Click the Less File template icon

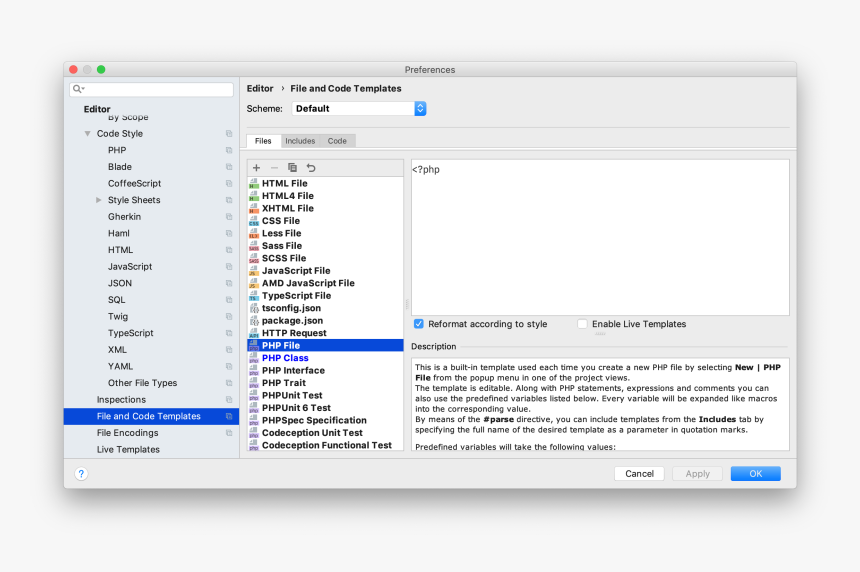click(254, 234)
